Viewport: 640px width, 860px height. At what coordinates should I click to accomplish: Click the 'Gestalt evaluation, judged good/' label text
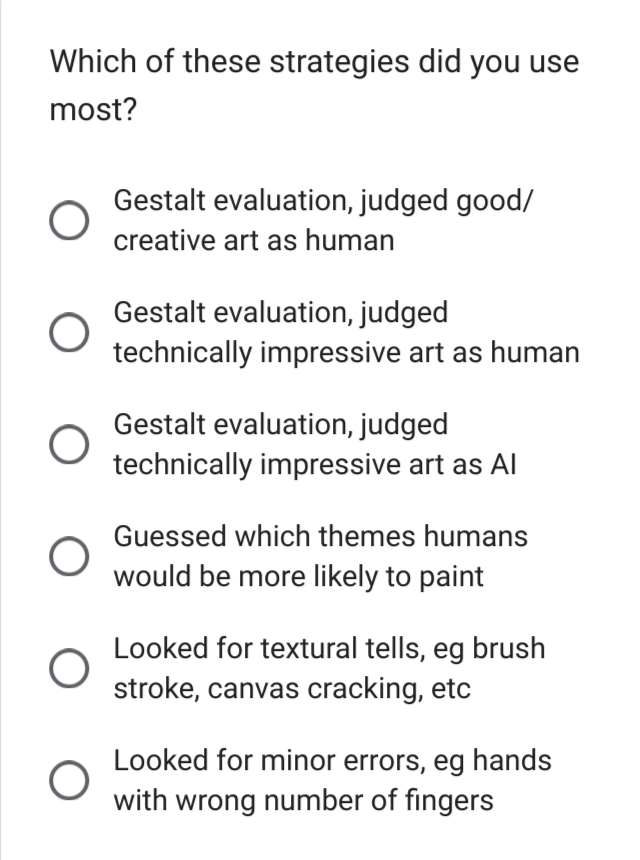[325, 200]
